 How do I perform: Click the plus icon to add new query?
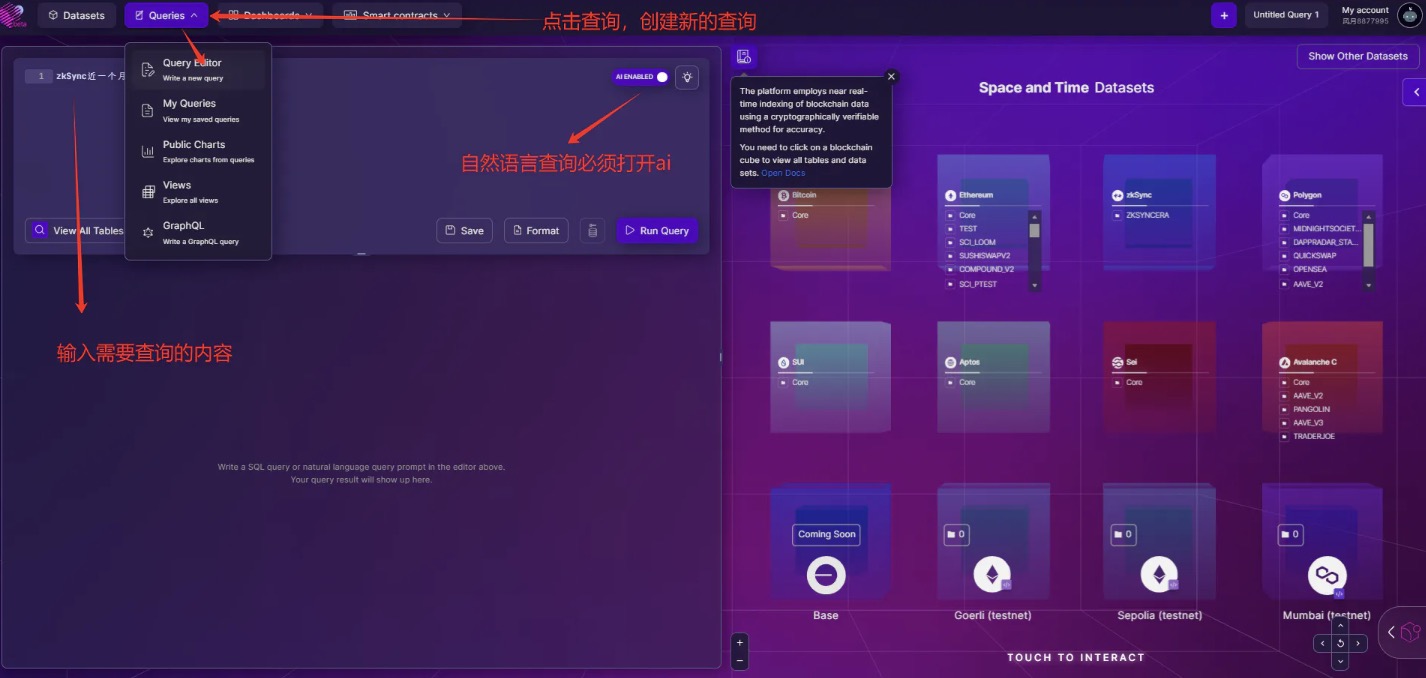point(1223,15)
